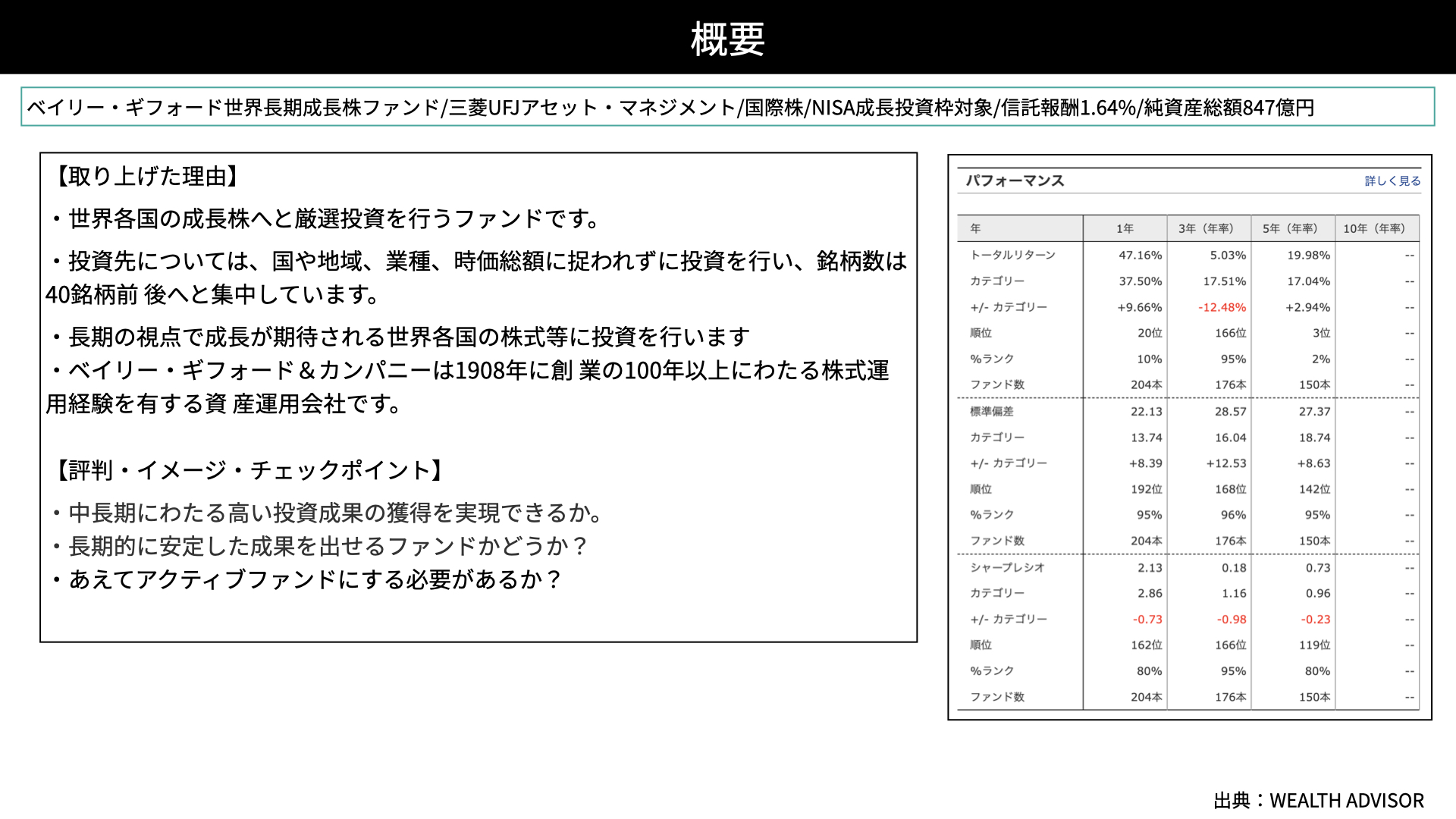Click the シャープレシオ row label
This screenshot has height=819, width=1456.
coord(1007,567)
